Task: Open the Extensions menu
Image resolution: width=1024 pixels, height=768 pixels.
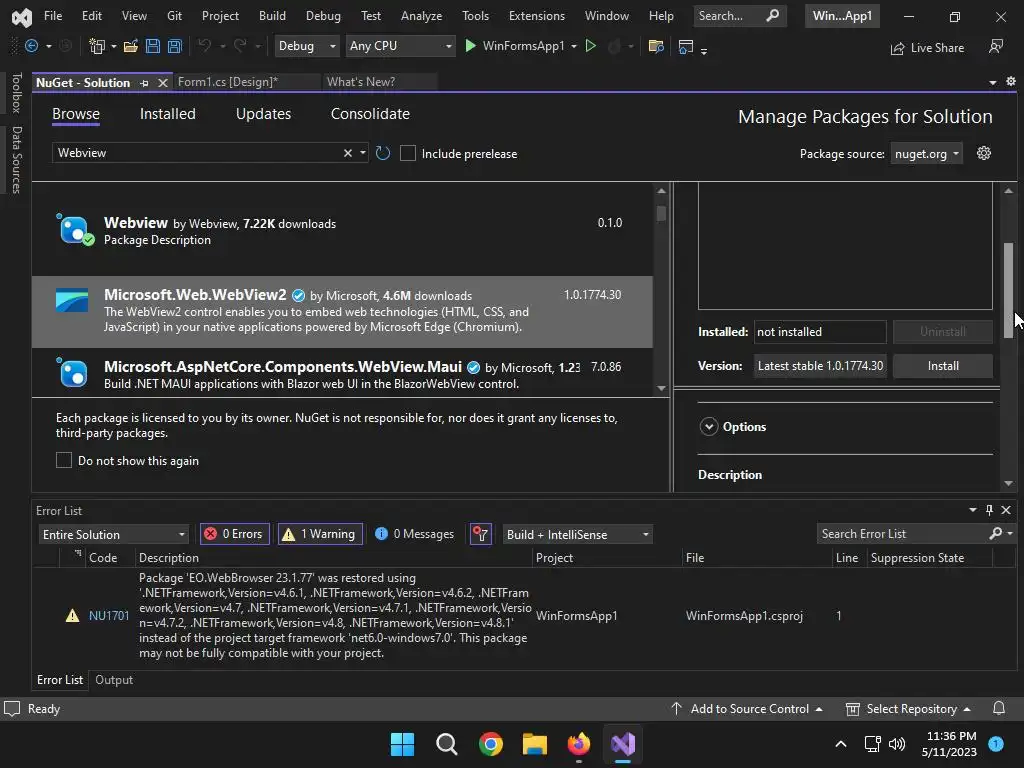Action: point(537,16)
